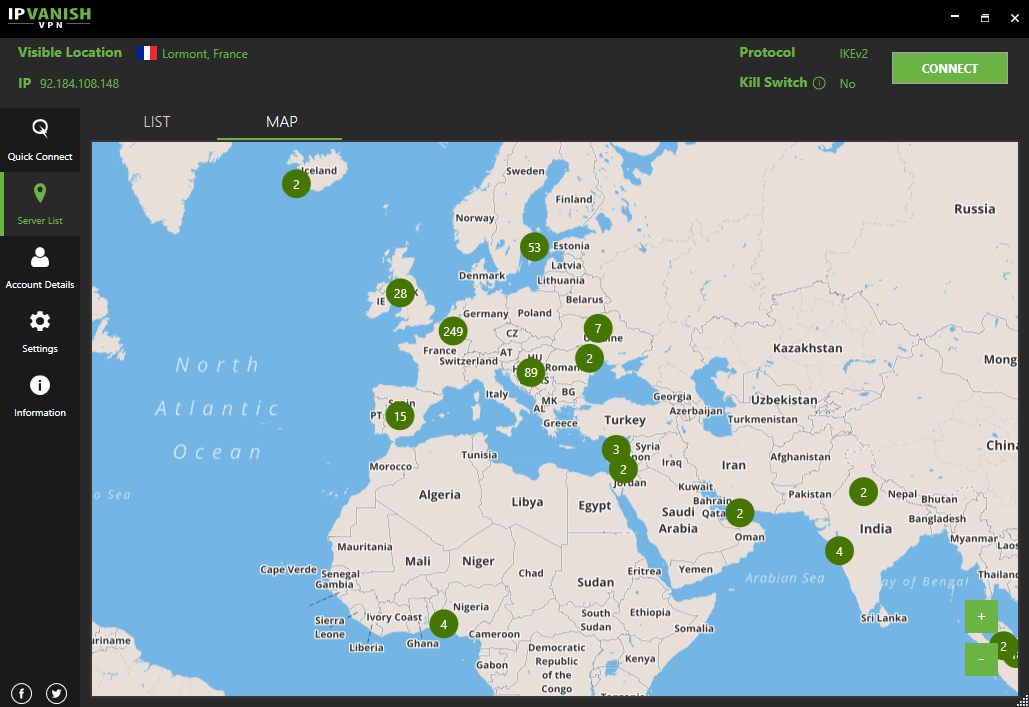Click the visible location text Lormont, France
Image resolution: width=1029 pixels, height=707 pixels.
205,54
